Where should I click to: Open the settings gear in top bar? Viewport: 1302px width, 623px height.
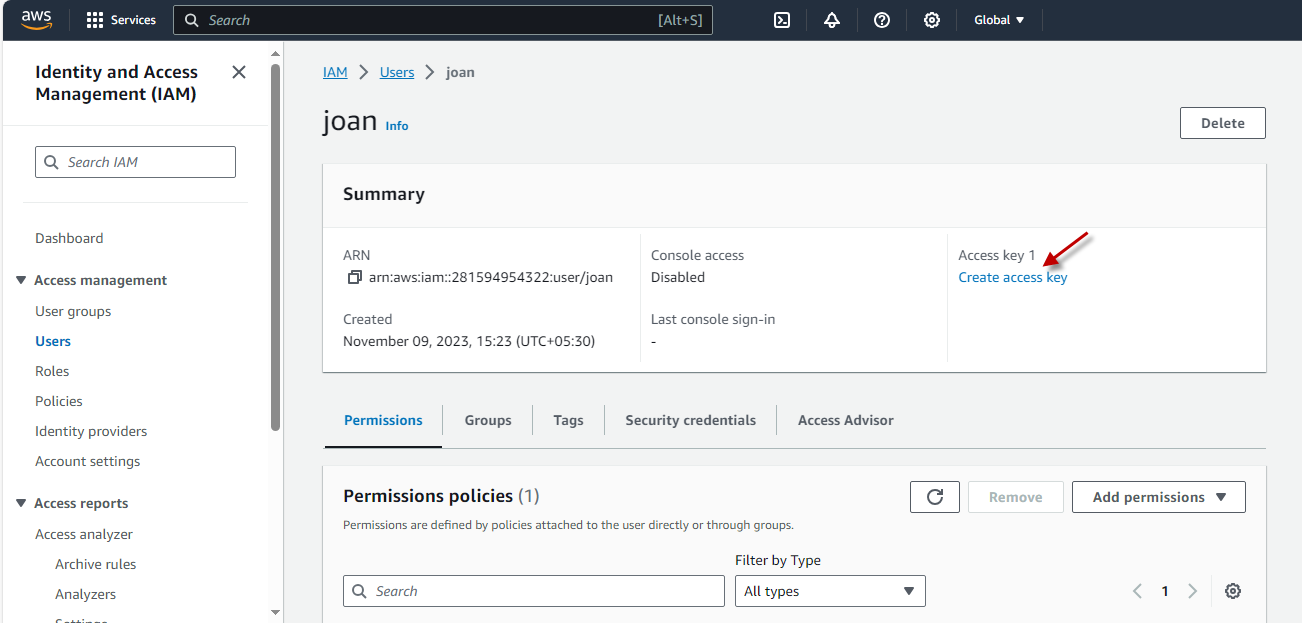click(x=932, y=20)
